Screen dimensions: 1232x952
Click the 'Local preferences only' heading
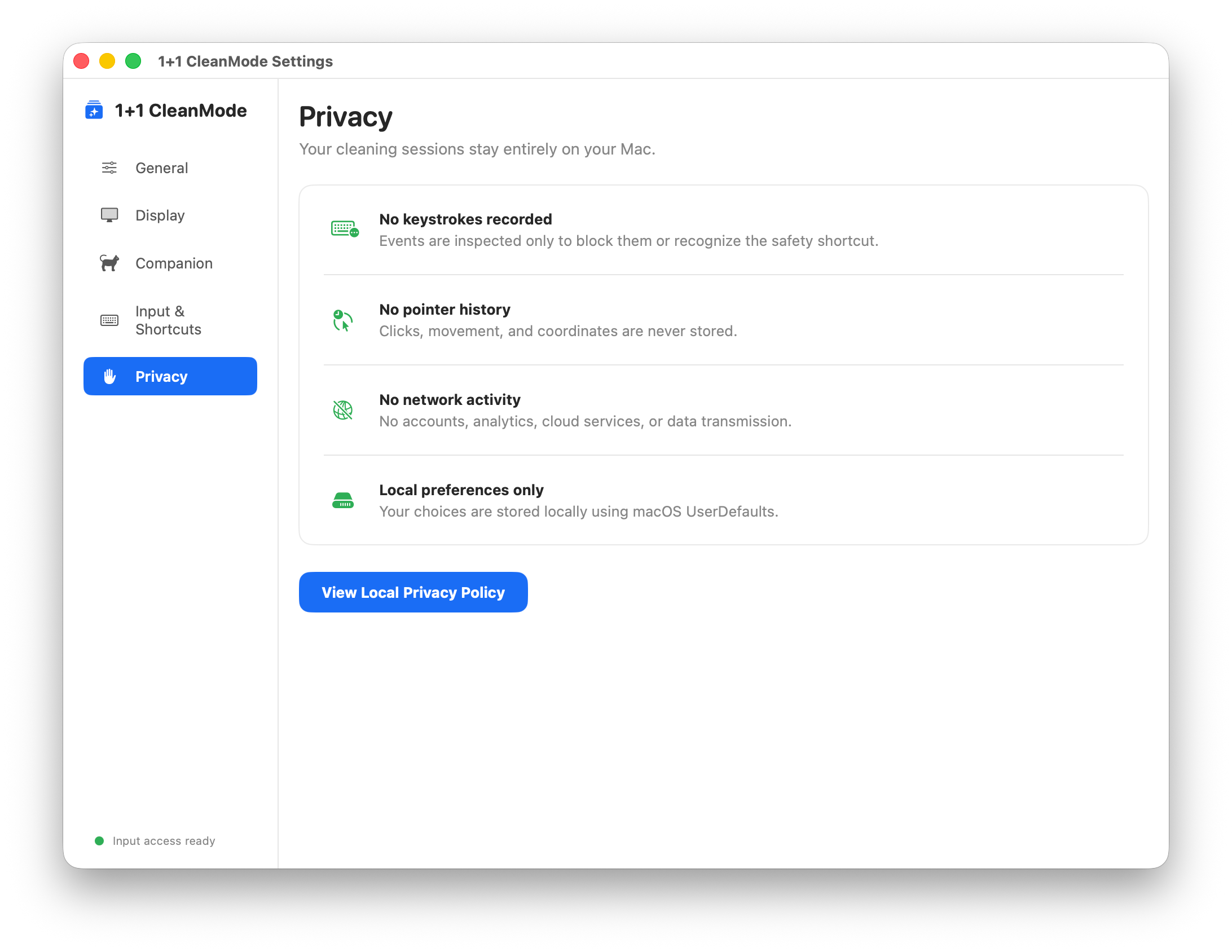(x=461, y=490)
